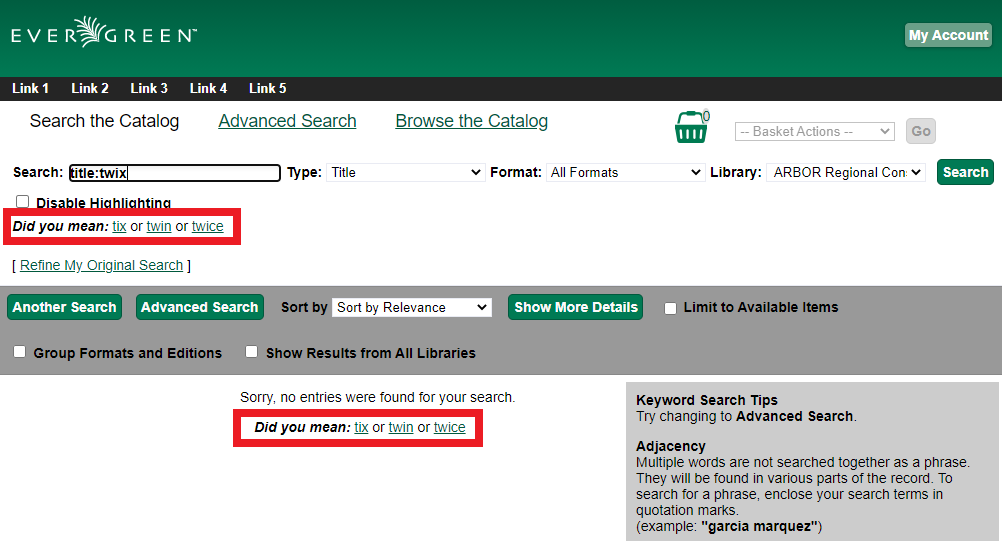
Task: Toggle Disable Highlighting checkbox
Action: tap(23, 202)
